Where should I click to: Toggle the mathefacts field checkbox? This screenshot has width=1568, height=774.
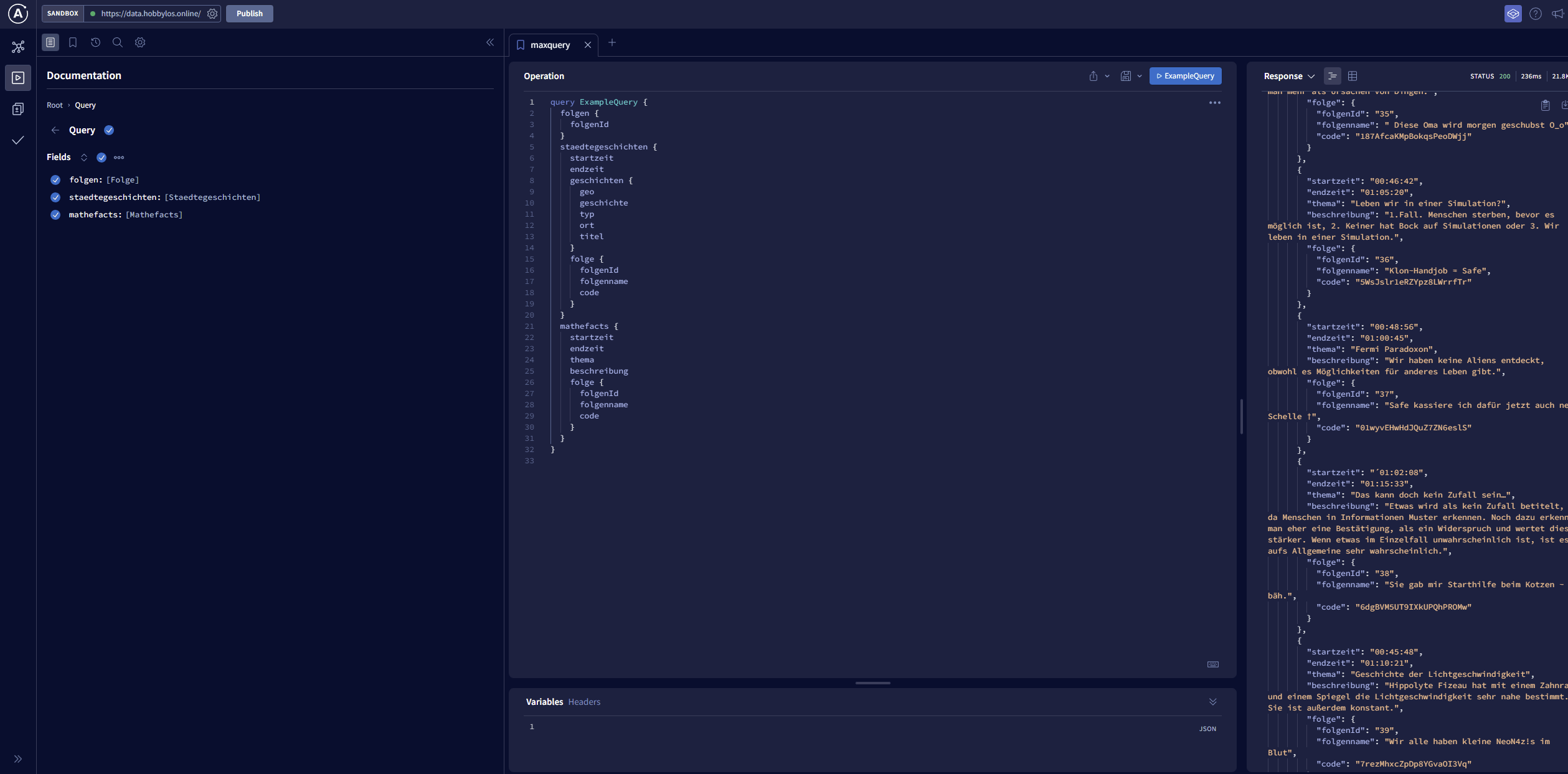click(x=55, y=215)
